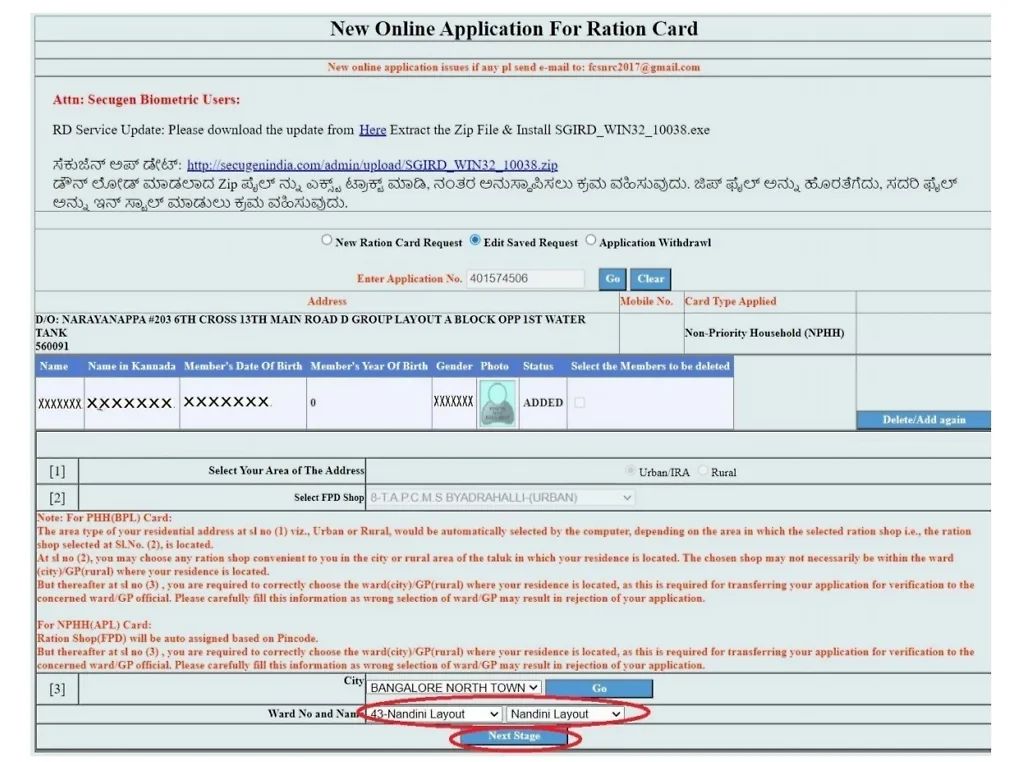Click the New Online Application For Ration Card title
Screen dimensions: 1024x762
click(514, 29)
